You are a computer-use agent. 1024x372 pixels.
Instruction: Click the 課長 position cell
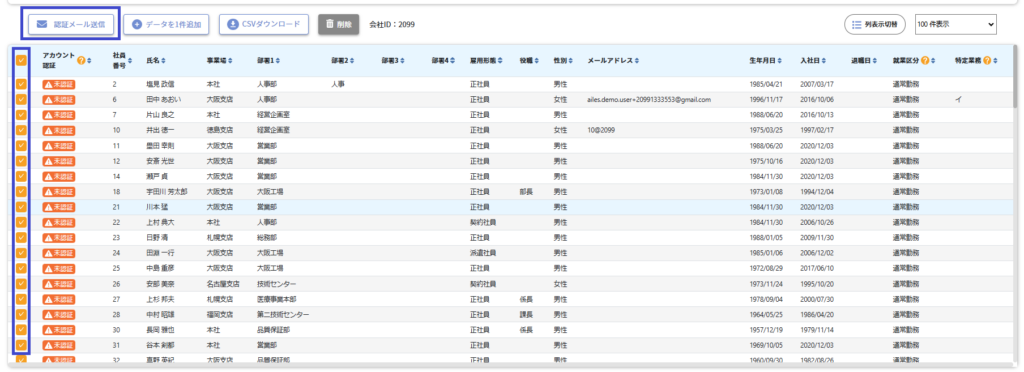pyautogui.click(x=526, y=315)
